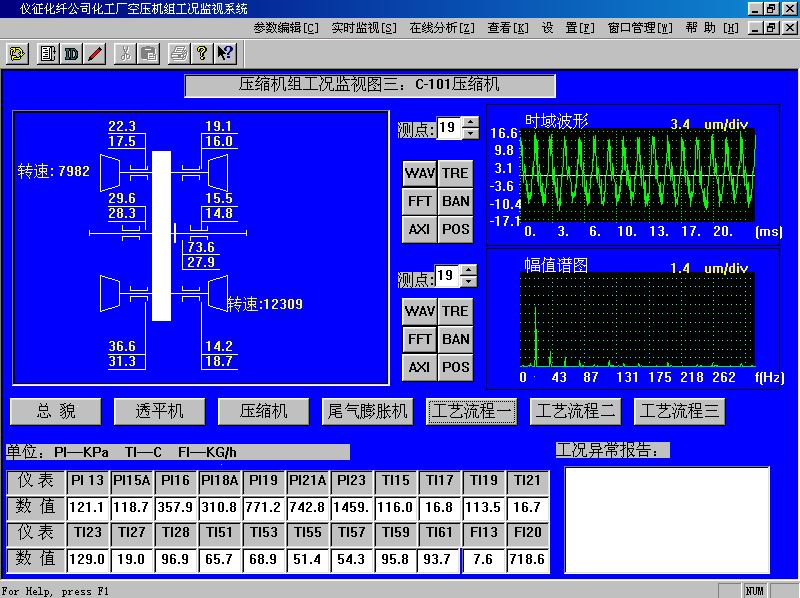
Task: Click the lower 测点 number input field
Action: click(448, 276)
